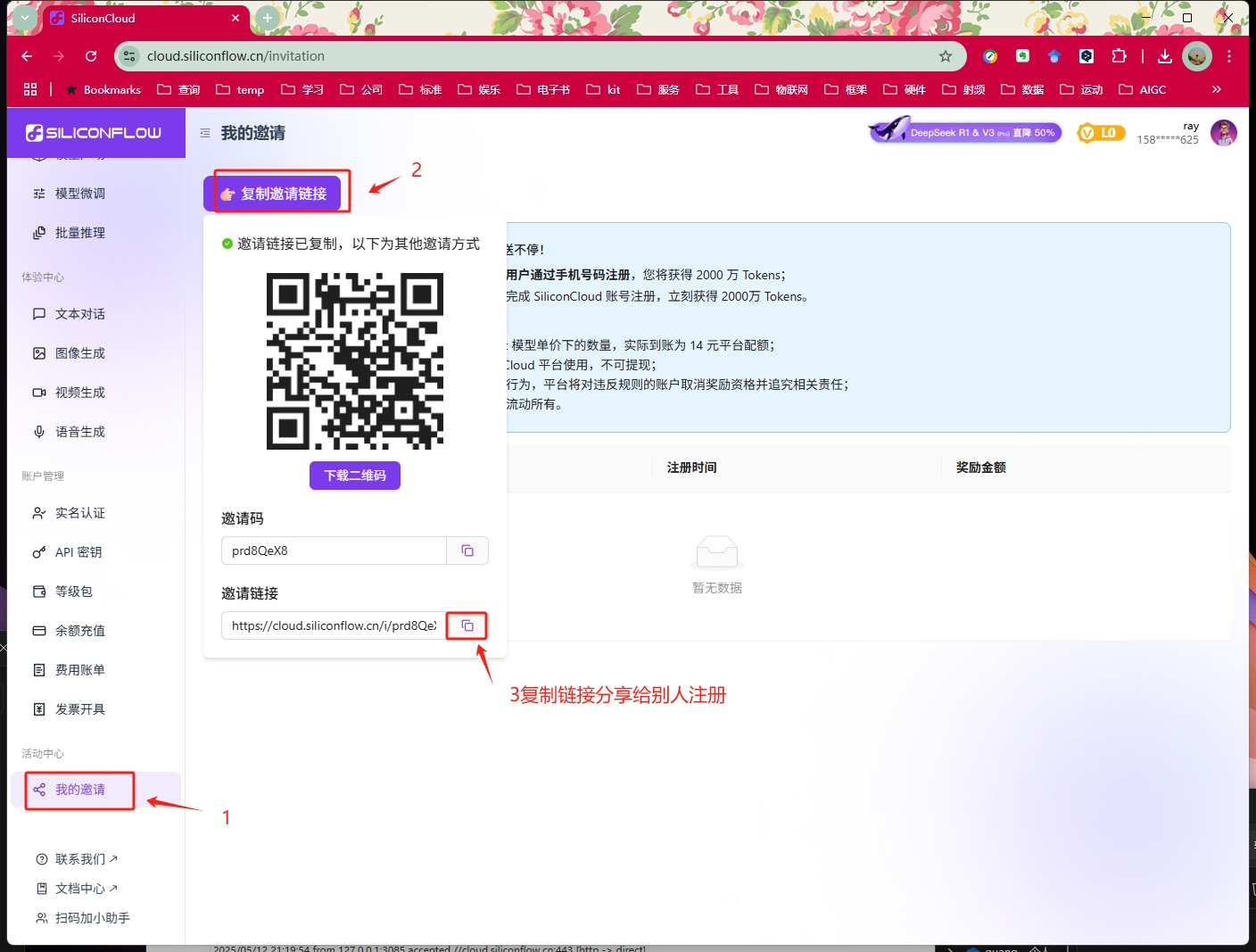Click the 暂无数据 empty state text

click(717, 588)
